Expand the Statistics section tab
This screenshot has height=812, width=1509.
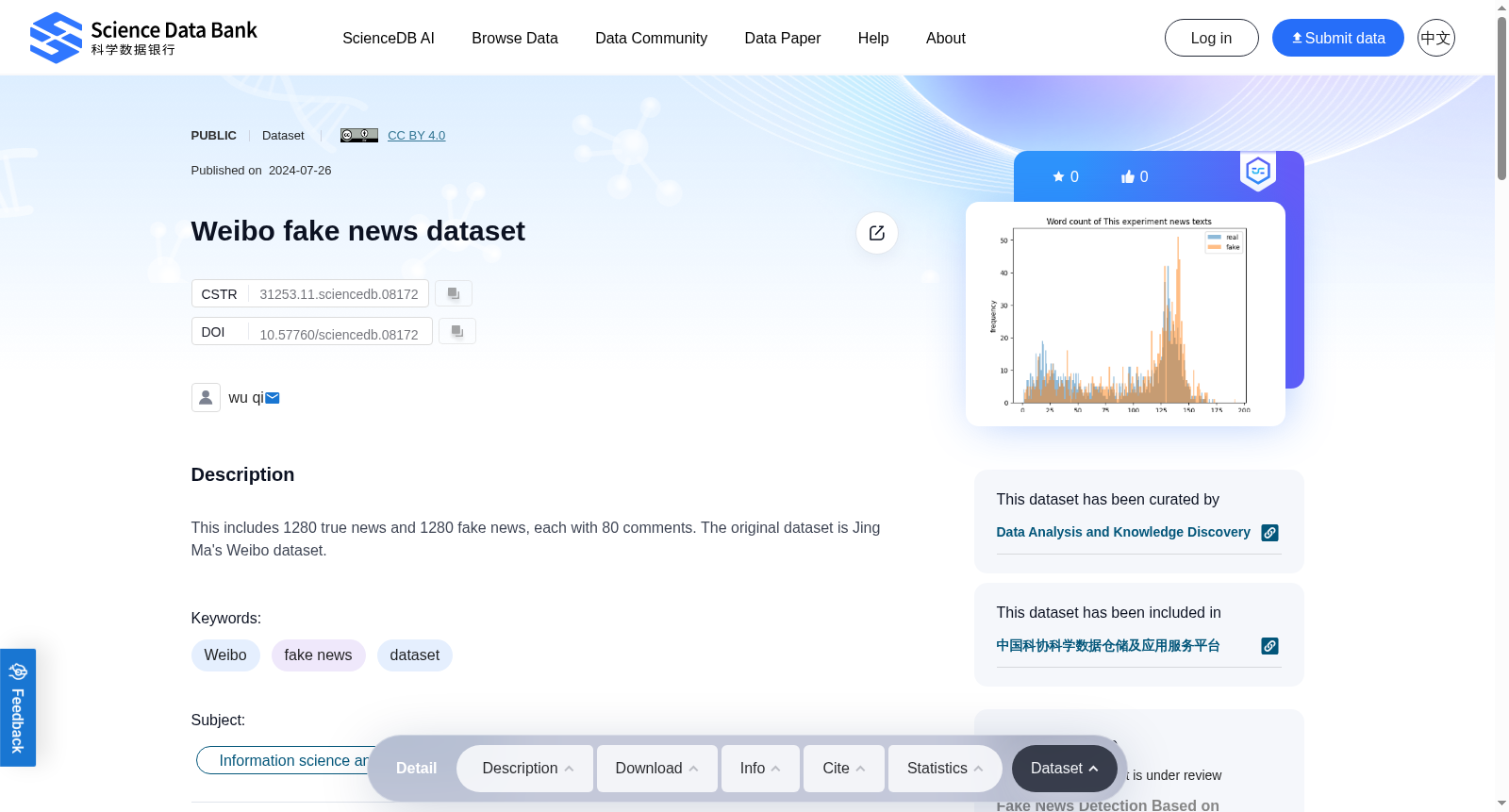click(x=945, y=769)
